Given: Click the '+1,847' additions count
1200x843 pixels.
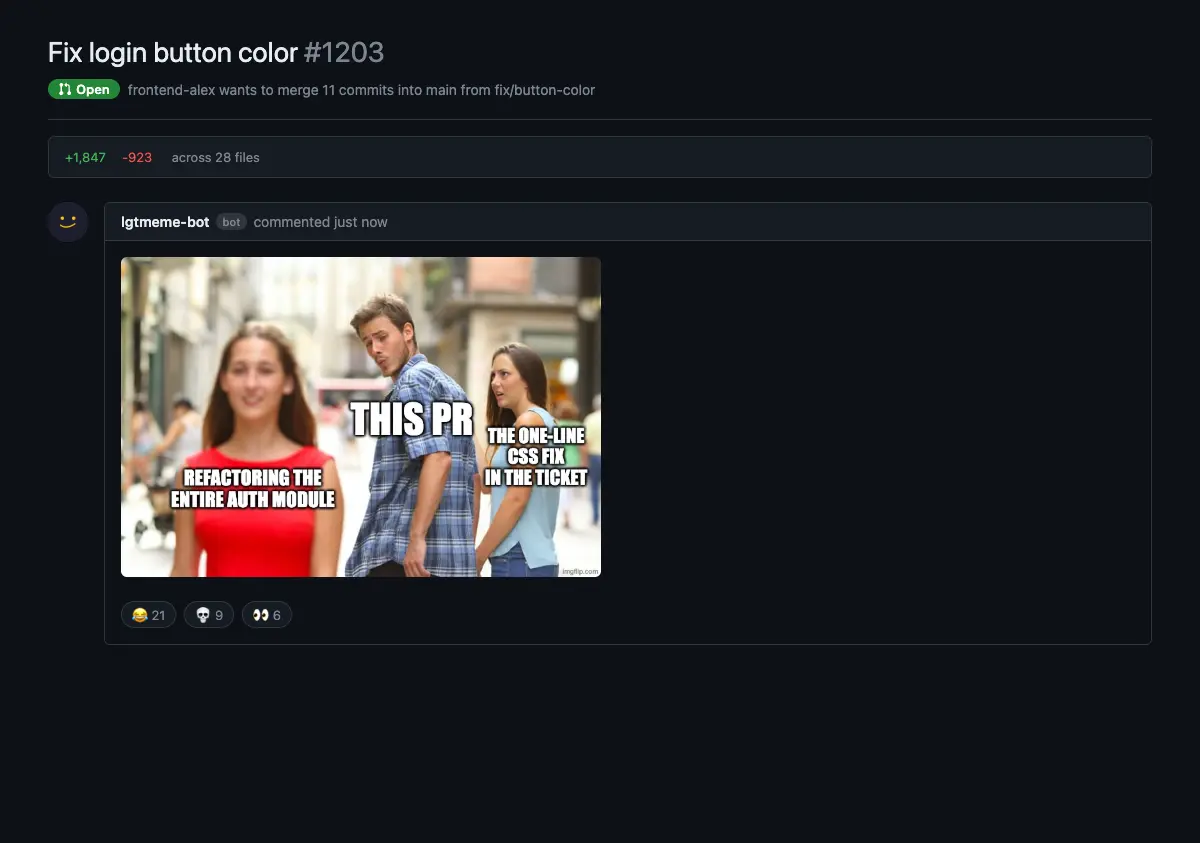Looking at the screenshot, I should [85, 157].
